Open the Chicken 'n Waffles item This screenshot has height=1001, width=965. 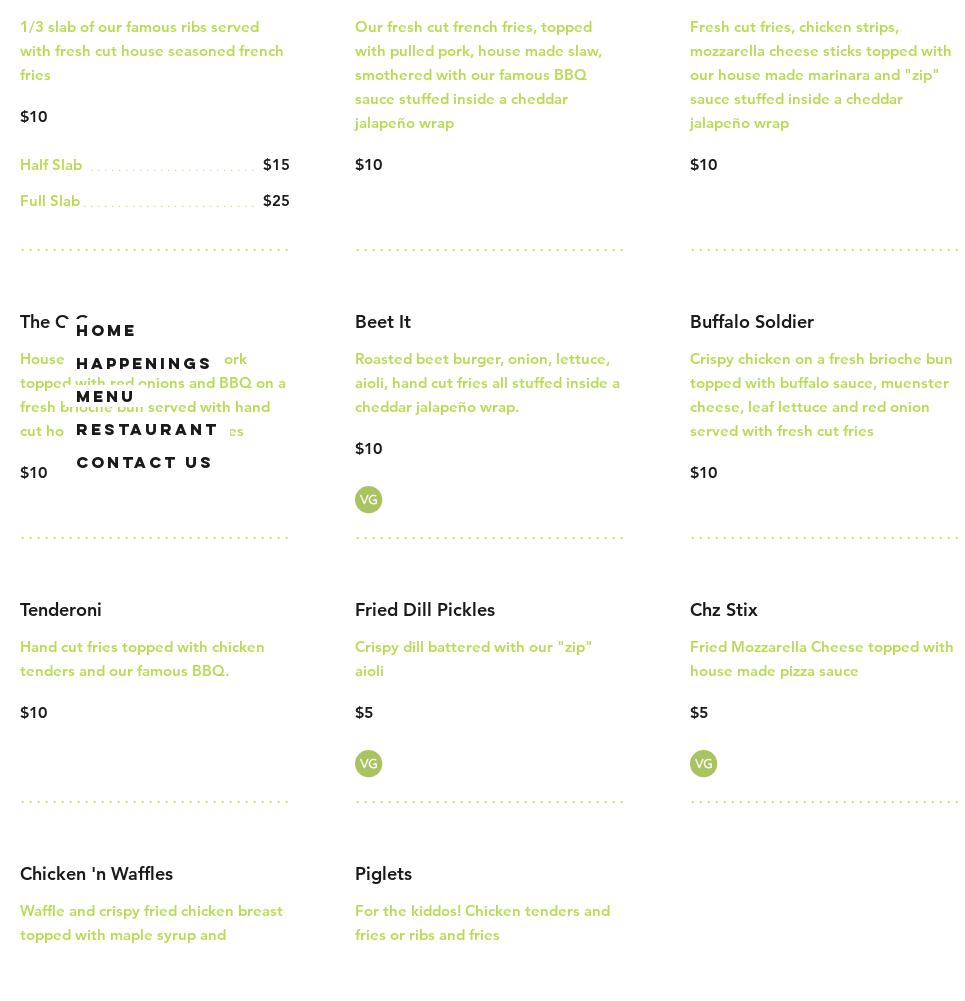pos(97,874)
